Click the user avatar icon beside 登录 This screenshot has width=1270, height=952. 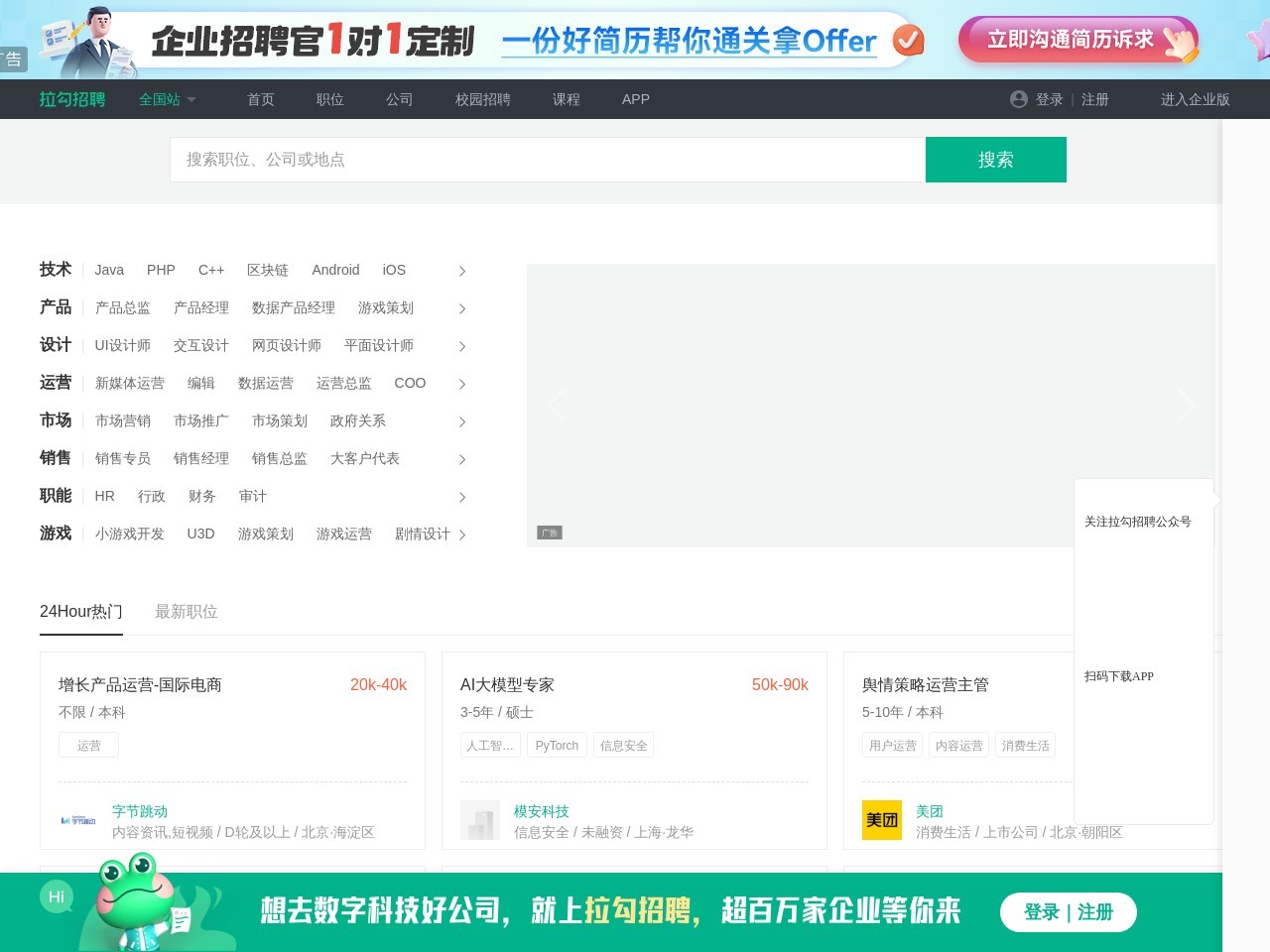click(x=1018, y=99)
